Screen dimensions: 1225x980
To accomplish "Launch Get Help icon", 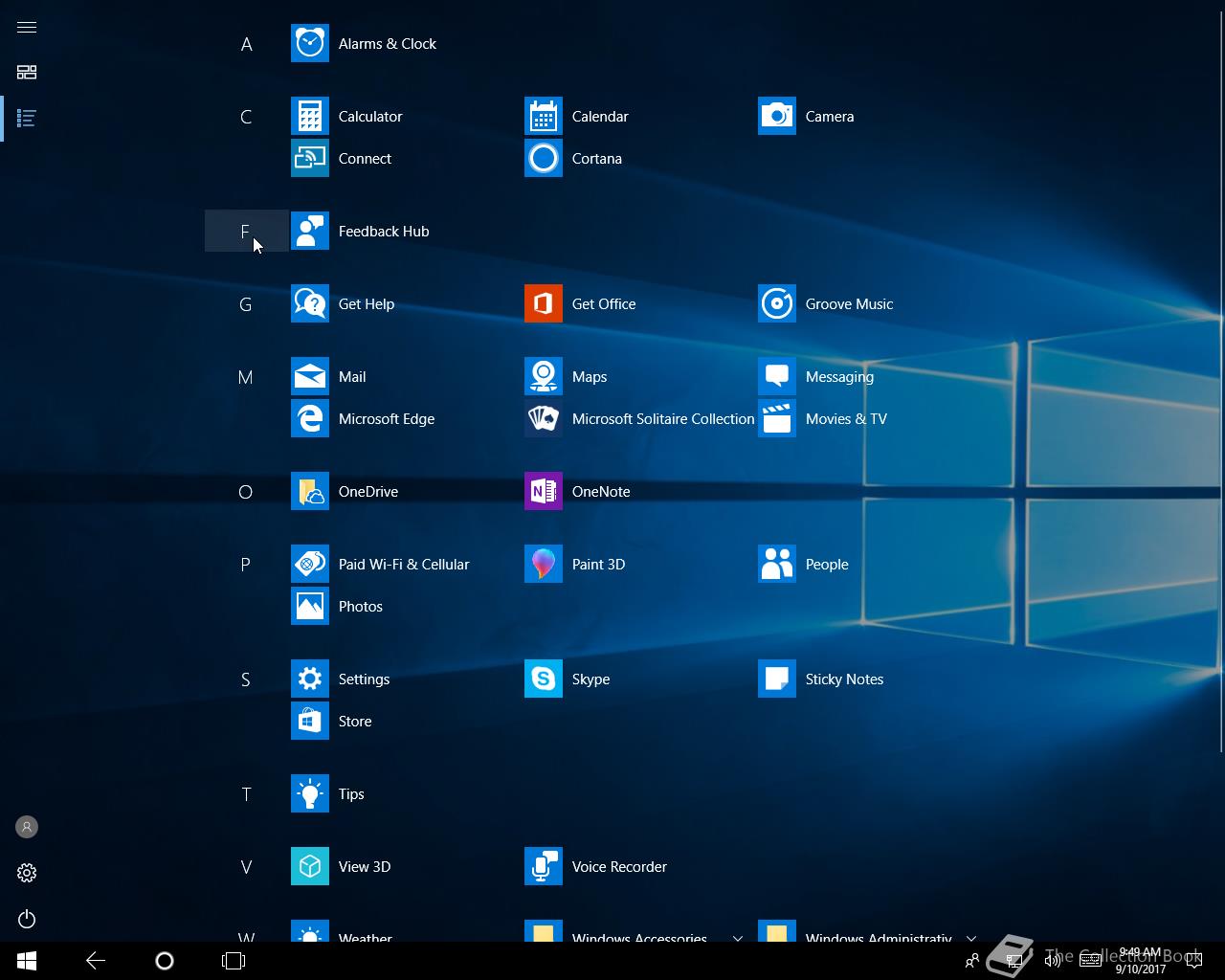I will pyautogui.click(x=310, y=304).
